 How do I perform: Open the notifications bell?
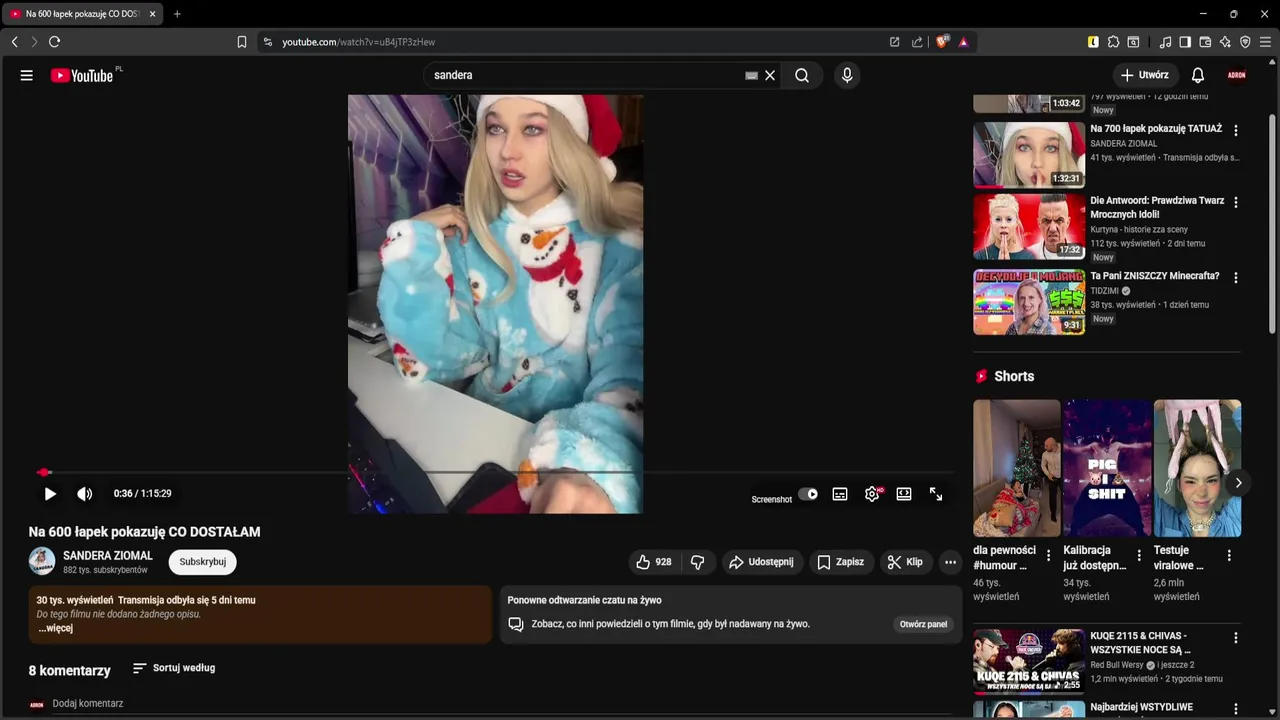1198,75
